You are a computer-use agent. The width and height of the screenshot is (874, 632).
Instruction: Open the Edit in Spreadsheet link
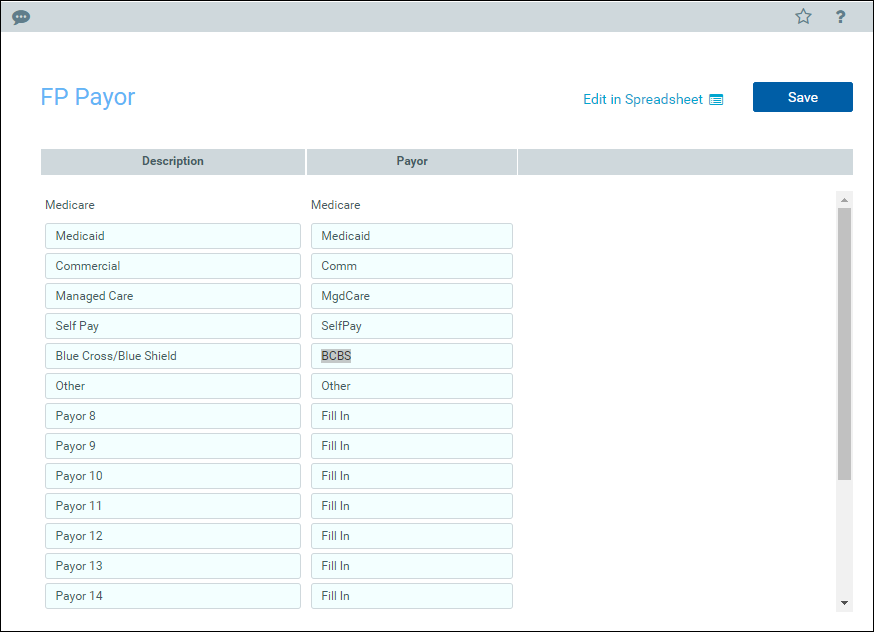[x=643, y=99]
